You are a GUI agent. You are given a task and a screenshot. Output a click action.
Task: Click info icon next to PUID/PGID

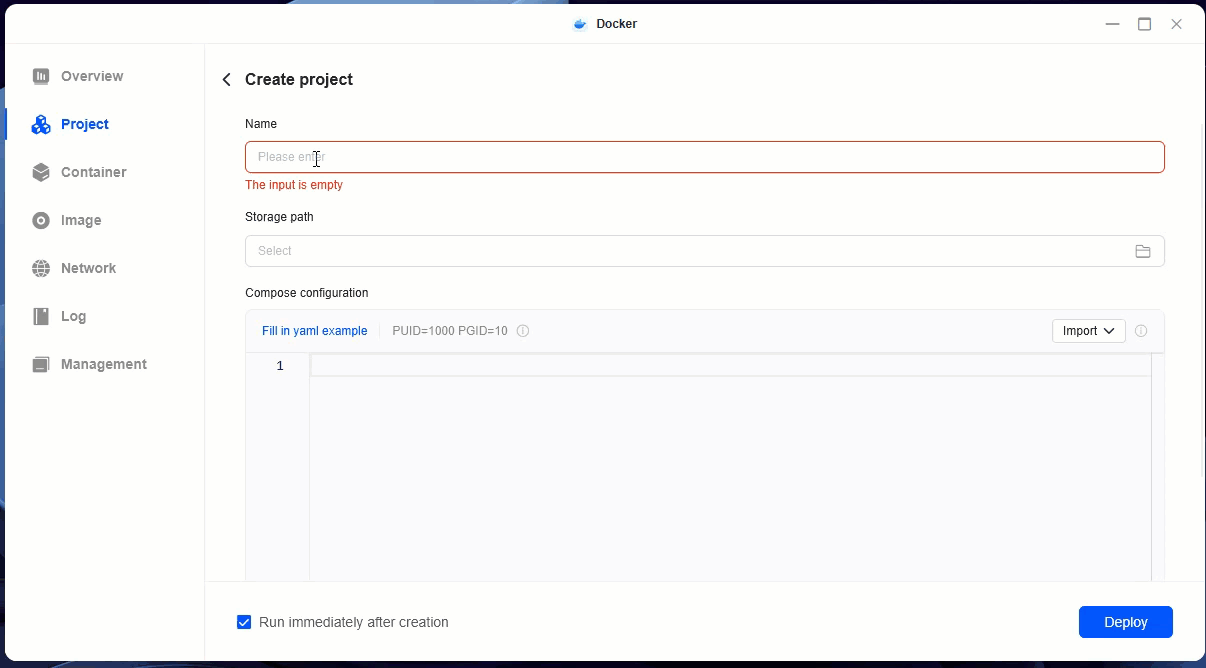523,331
